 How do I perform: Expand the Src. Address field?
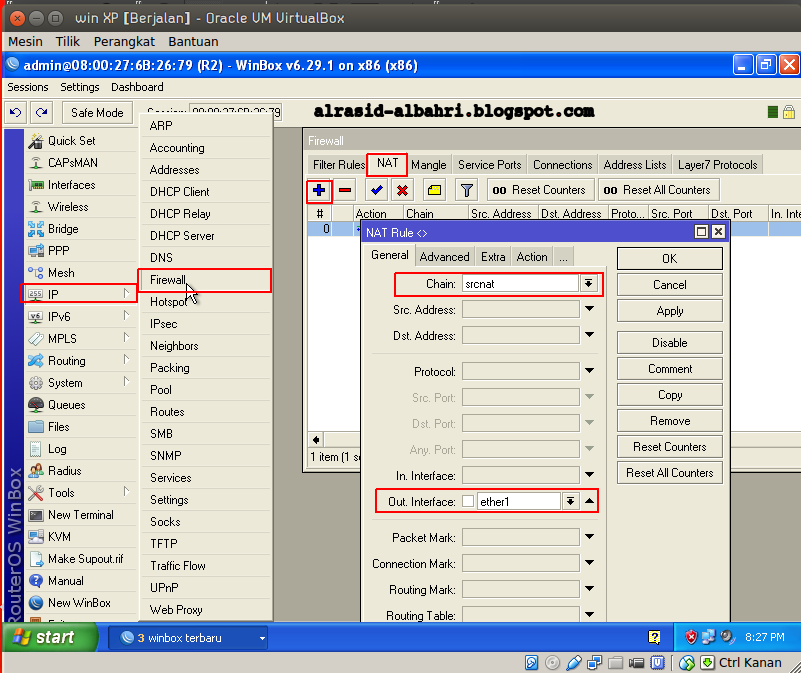[x=590, y=309]
